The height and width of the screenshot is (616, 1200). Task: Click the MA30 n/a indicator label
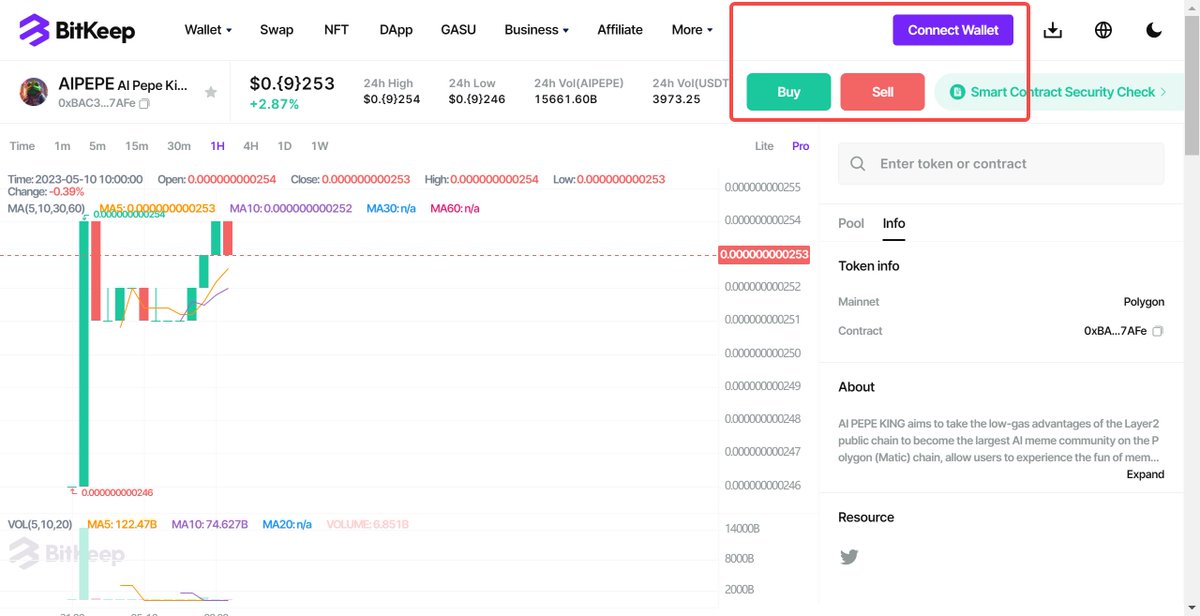(391, 208)
